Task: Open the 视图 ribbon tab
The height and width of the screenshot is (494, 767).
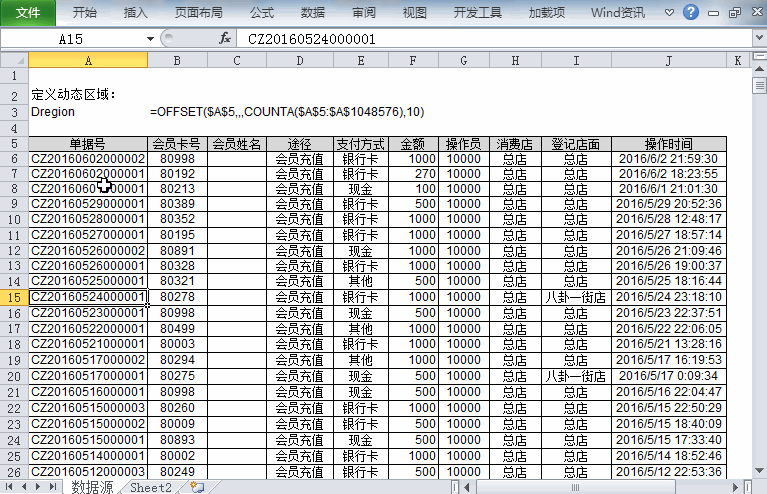Action: click(415, 12)
